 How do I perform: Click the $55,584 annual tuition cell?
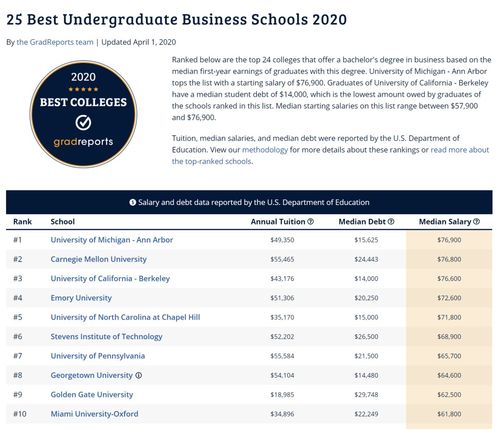pyautogui.click(x=282, y=356)
